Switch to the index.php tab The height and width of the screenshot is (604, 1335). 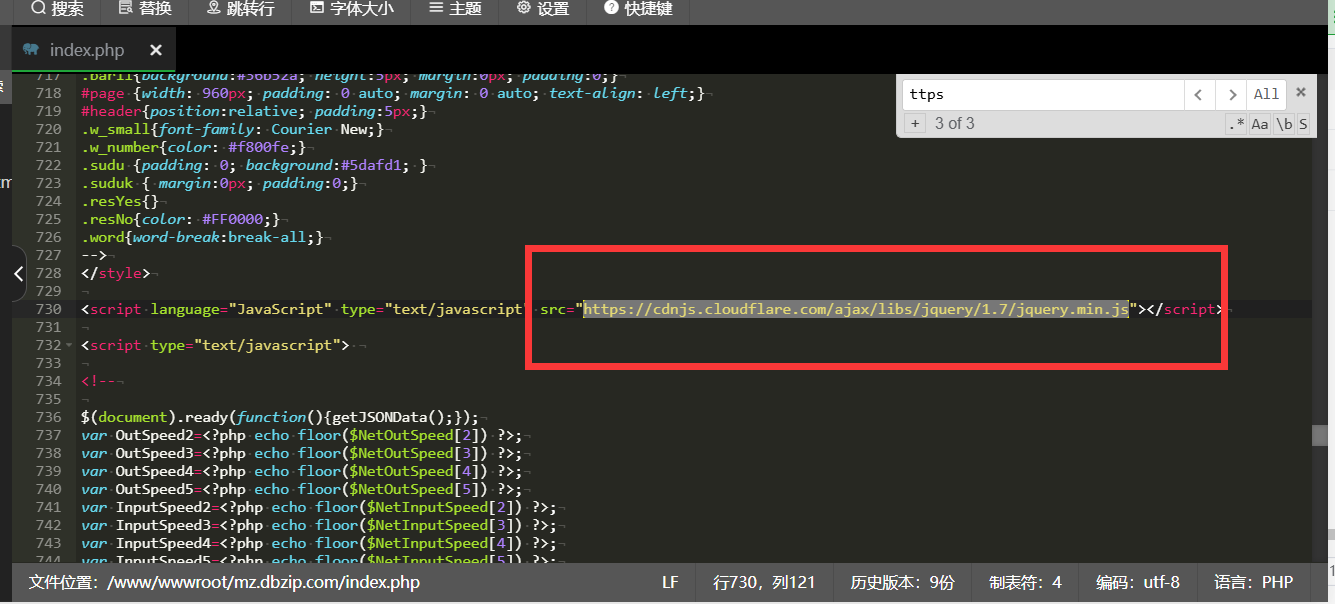86,50
